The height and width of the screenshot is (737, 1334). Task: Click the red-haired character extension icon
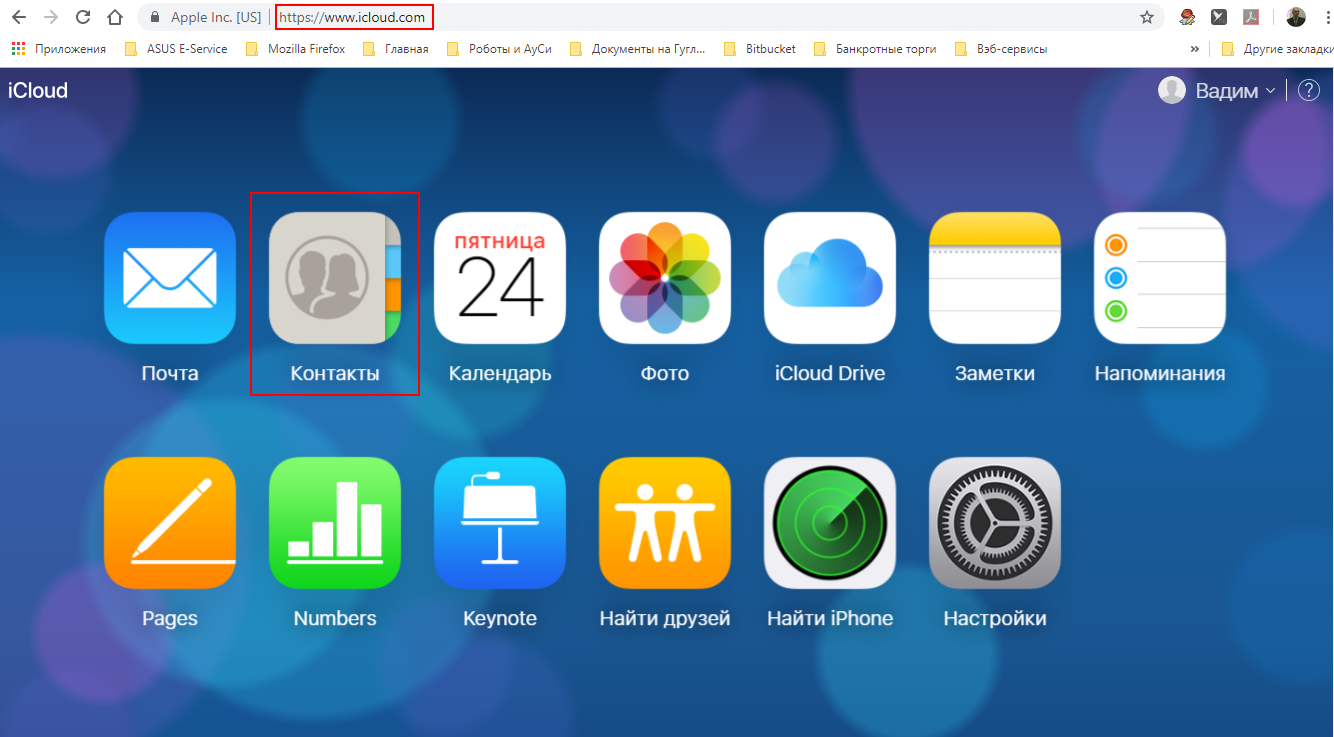point(1188,17)
